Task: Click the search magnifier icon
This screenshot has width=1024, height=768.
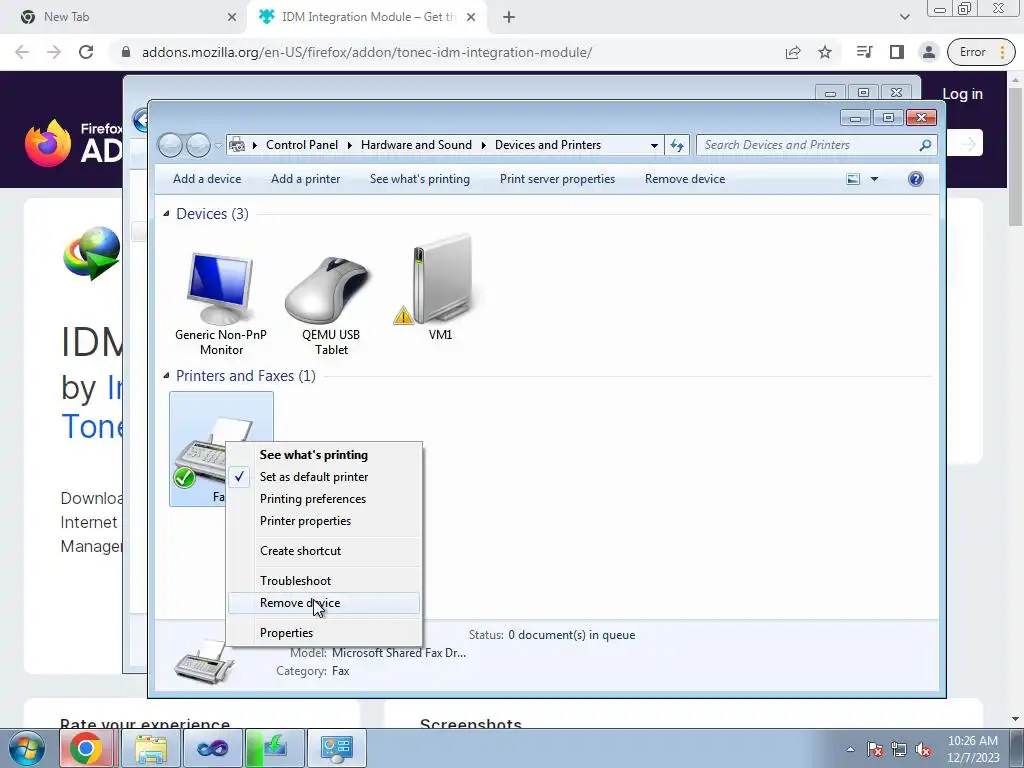Action: [x=925, y=145]
